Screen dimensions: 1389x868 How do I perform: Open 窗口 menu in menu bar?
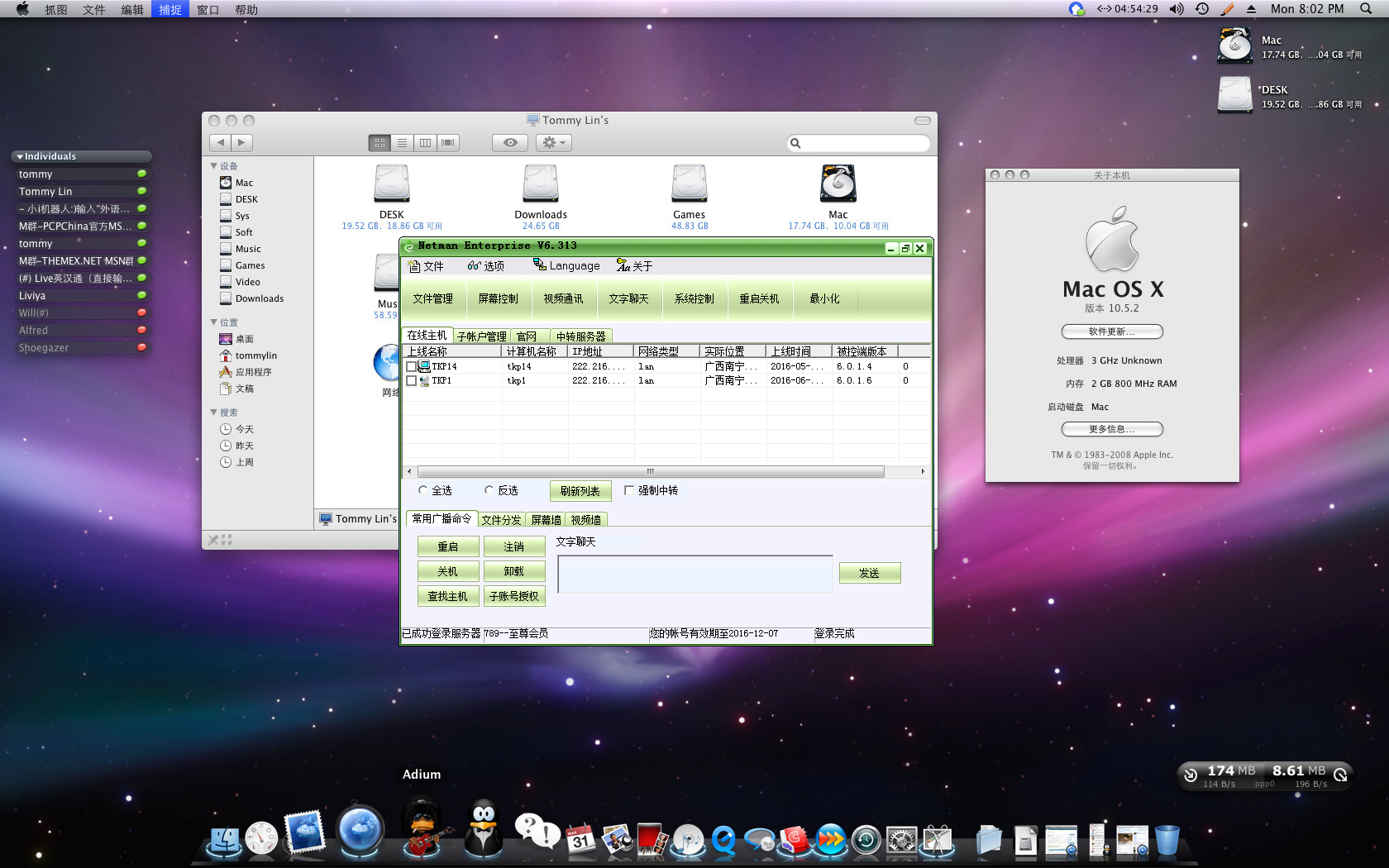(x=208, y=9)
